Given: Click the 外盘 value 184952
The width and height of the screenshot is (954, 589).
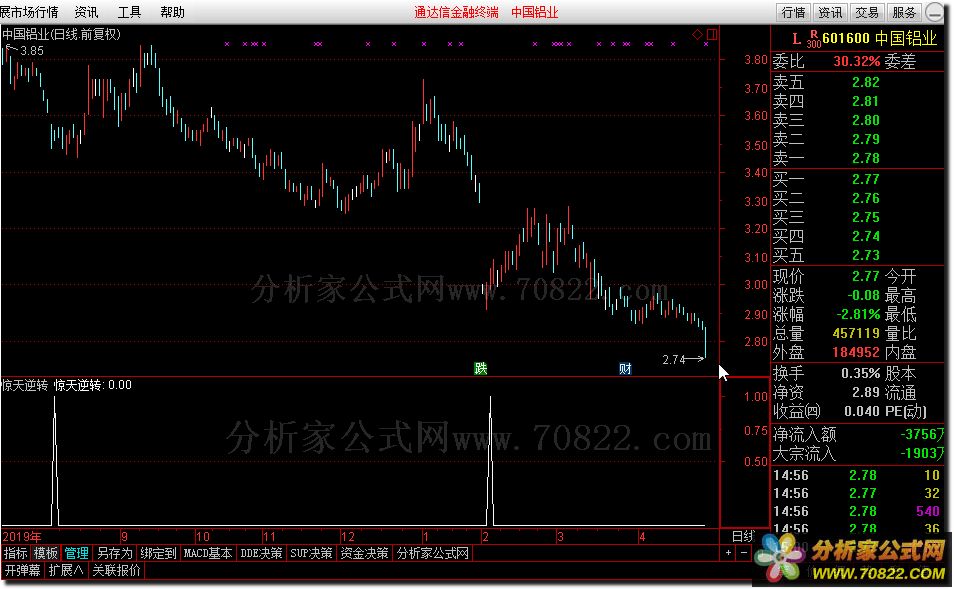Looking at the screenshot, I should [856, 352].
